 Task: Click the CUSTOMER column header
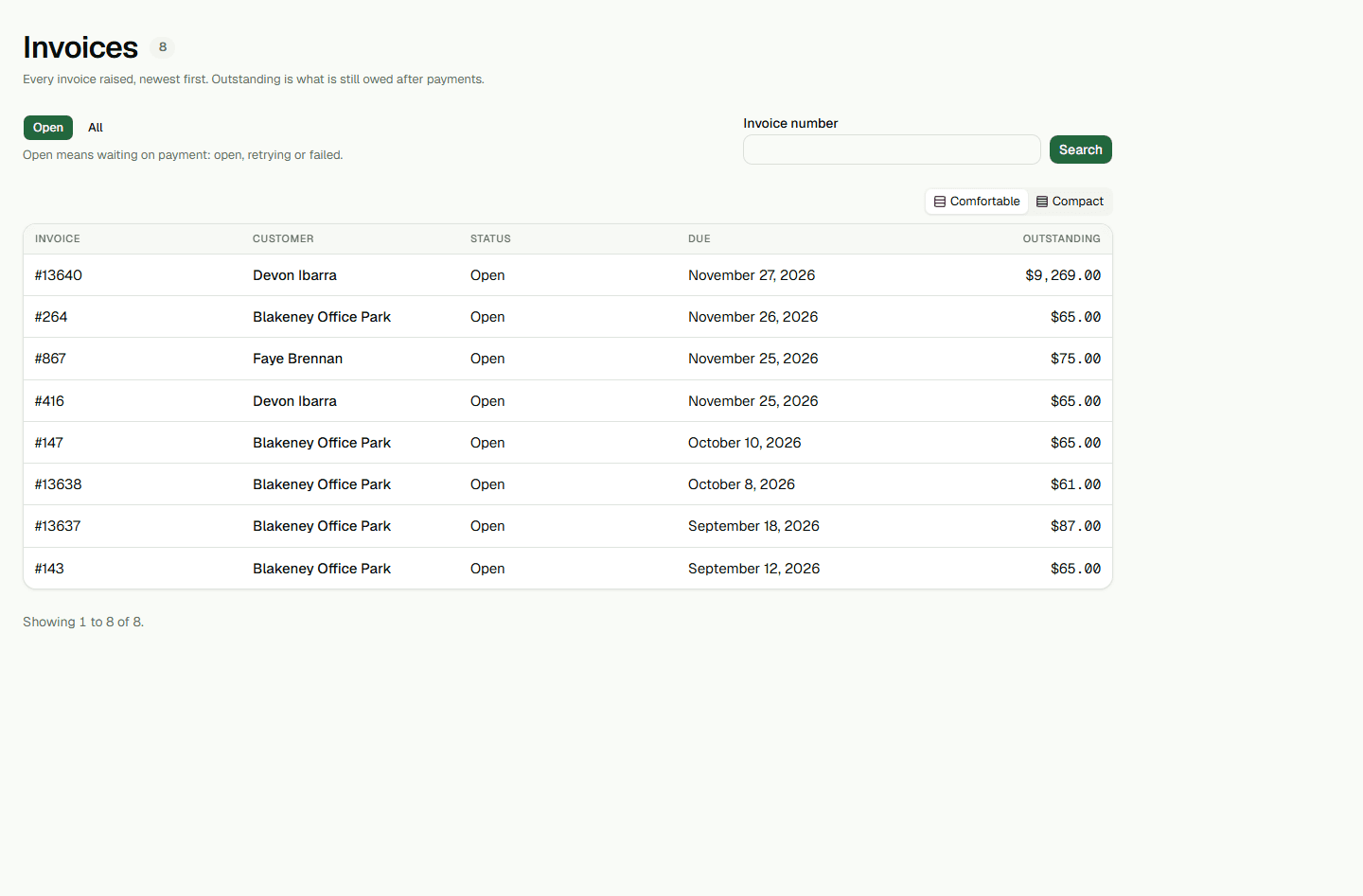click(x=283, y=239)
